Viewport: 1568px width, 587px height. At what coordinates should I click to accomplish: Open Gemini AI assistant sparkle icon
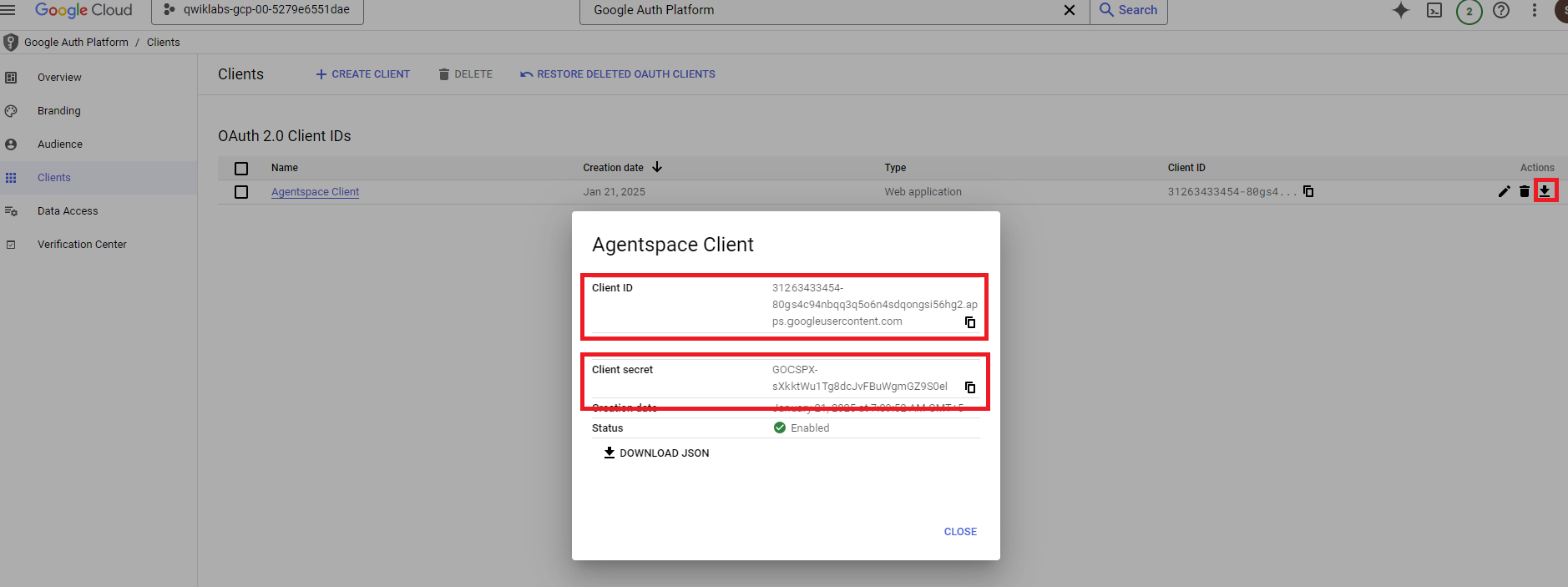point(1401,10)
